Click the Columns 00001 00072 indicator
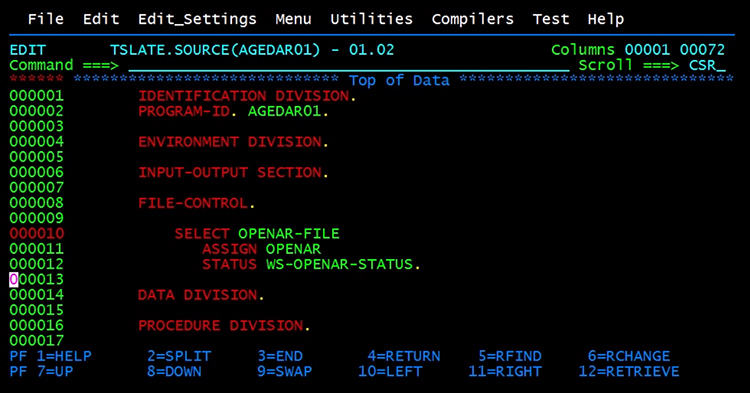Image resolution: width=750 pixels, height=393 pixels. click(x=638, y=50)
